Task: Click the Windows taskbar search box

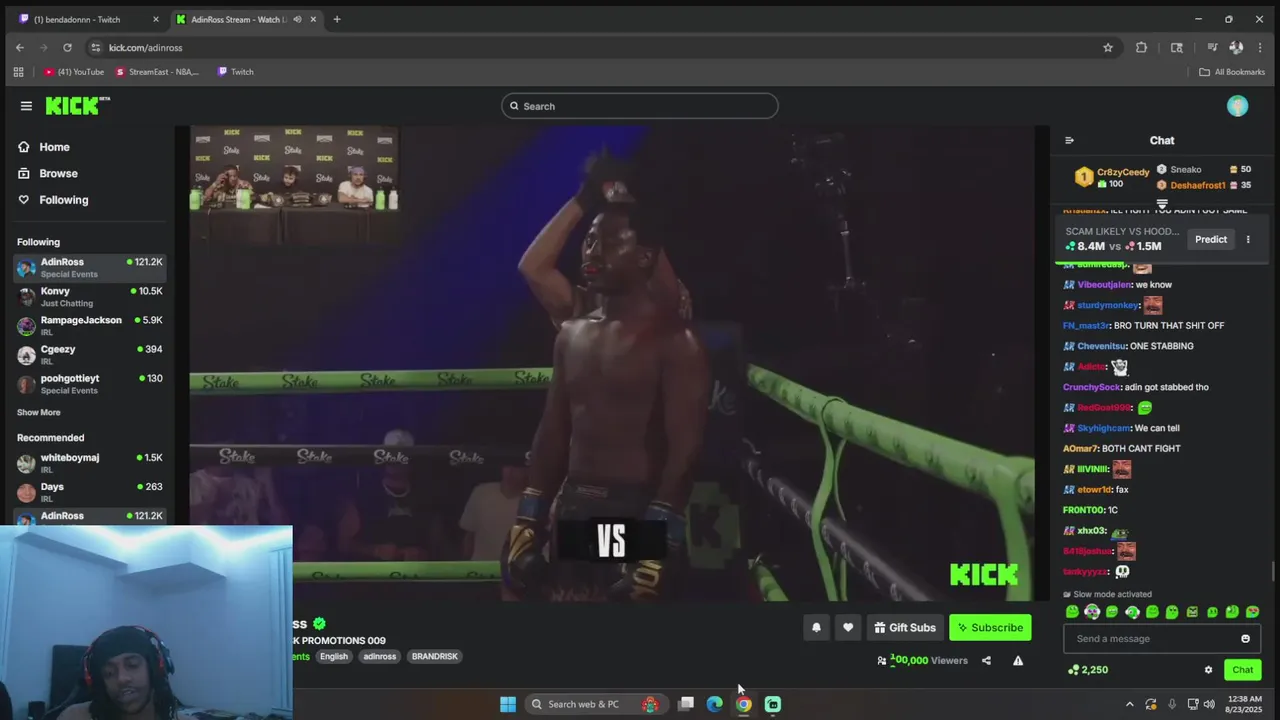Action: click(596, 704)
